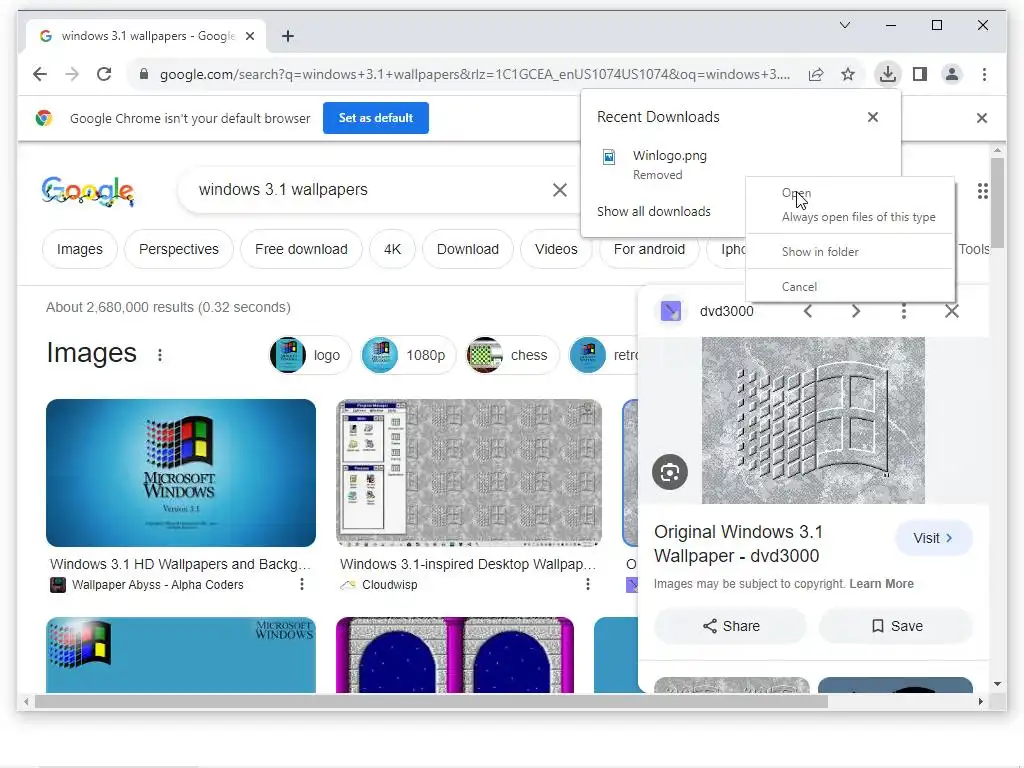Screen dimensions: 1024x768
Task: View site info via the padlock icon
Action: [x=144, y=74]
